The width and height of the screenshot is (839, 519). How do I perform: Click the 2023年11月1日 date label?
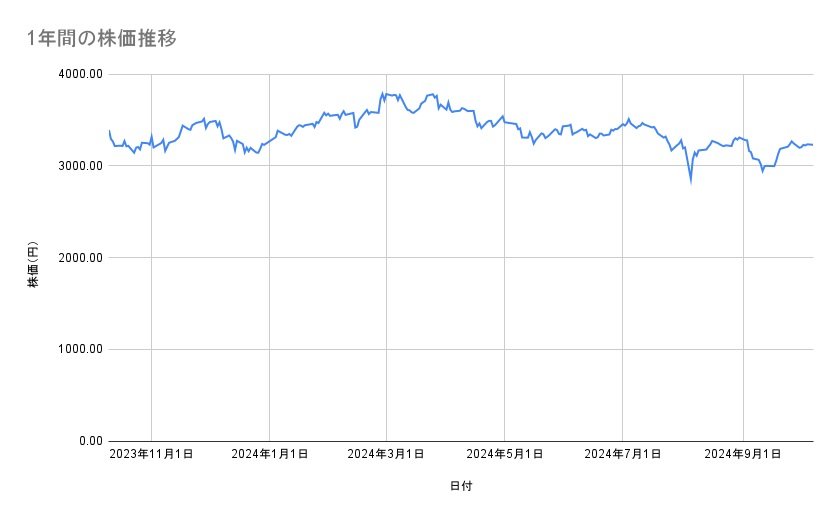[x=151, y=455]
